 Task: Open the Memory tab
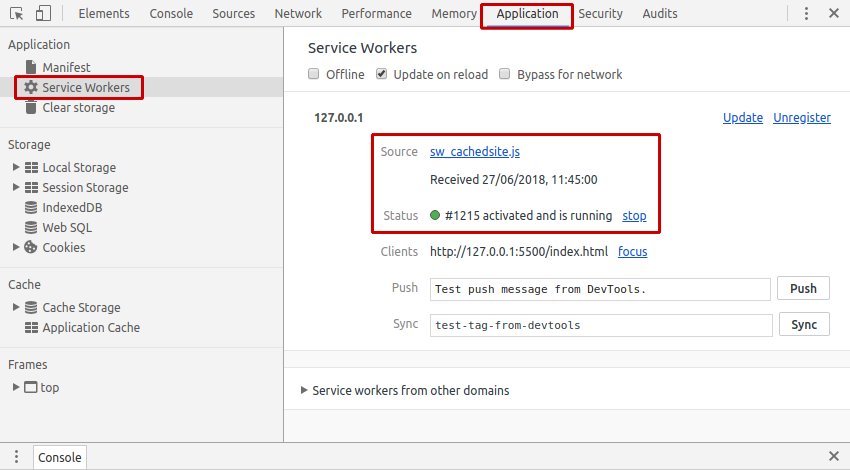tap(454, 14)
